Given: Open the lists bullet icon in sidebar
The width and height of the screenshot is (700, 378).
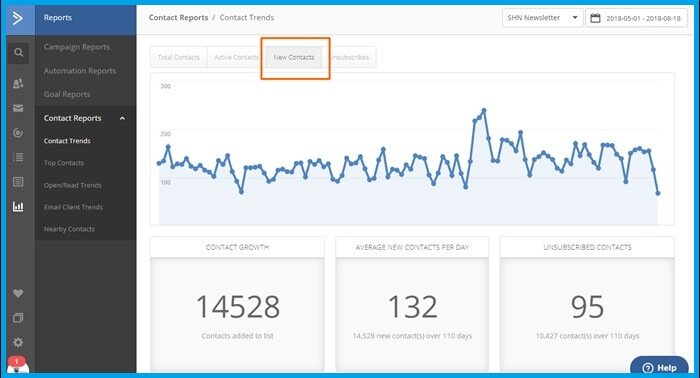Looking at the screenshot, I should click(18, 157).
